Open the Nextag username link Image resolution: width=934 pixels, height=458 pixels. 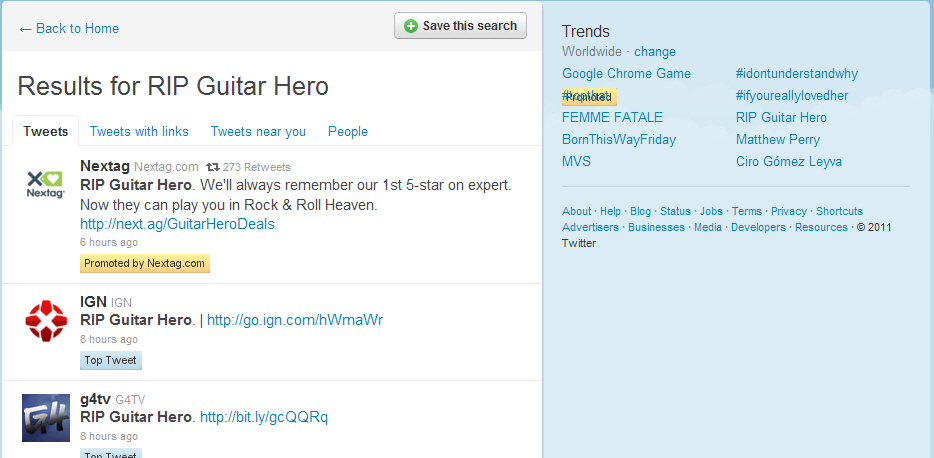pyautogui.click(x=105, y=166)
